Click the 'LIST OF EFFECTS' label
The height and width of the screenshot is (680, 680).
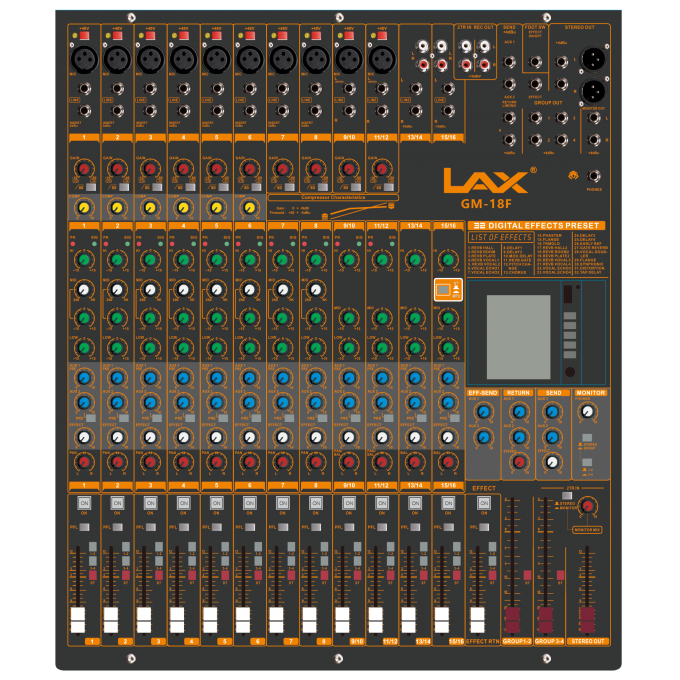point(501,237)
